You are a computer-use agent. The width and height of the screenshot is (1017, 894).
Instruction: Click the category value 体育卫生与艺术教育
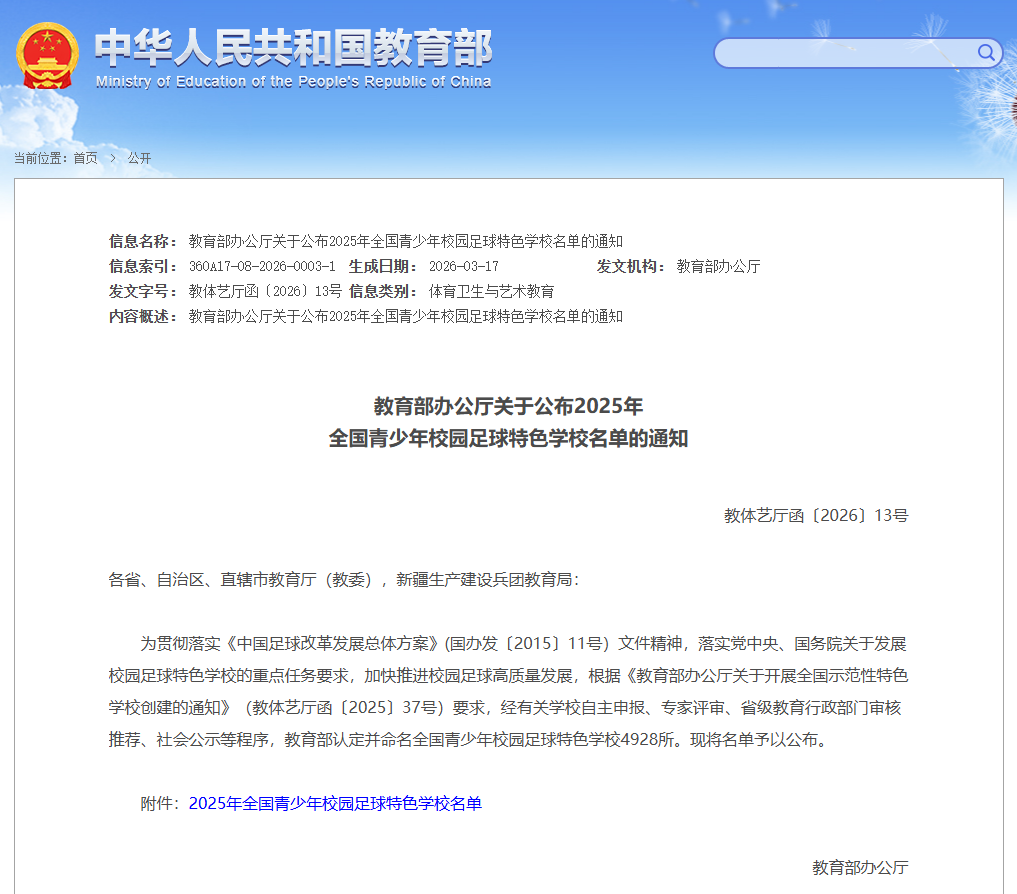click(x=491, y=291)
